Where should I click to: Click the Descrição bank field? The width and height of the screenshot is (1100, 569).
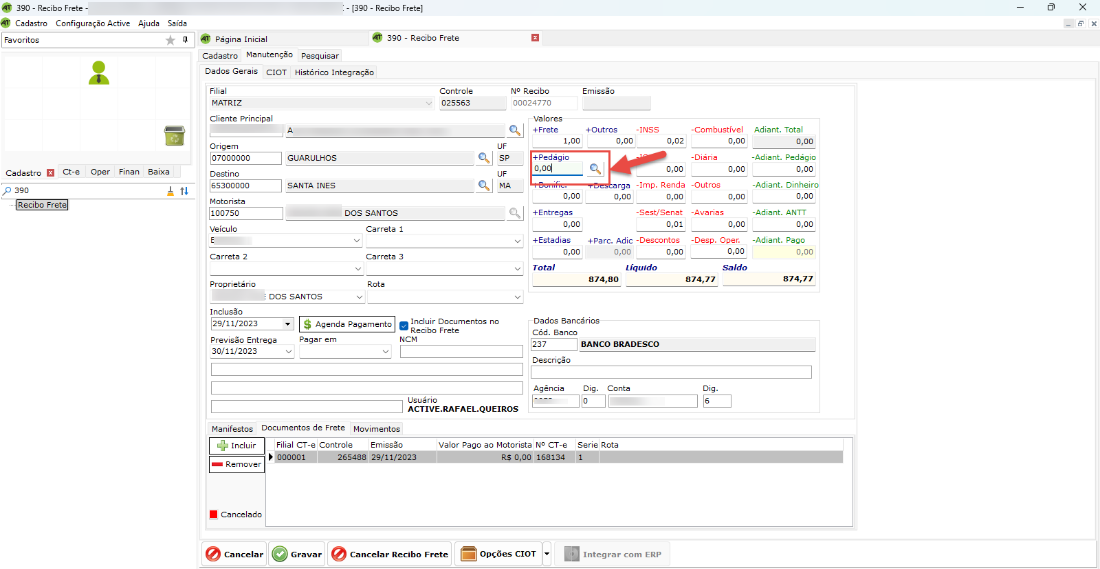click(672, 372)
